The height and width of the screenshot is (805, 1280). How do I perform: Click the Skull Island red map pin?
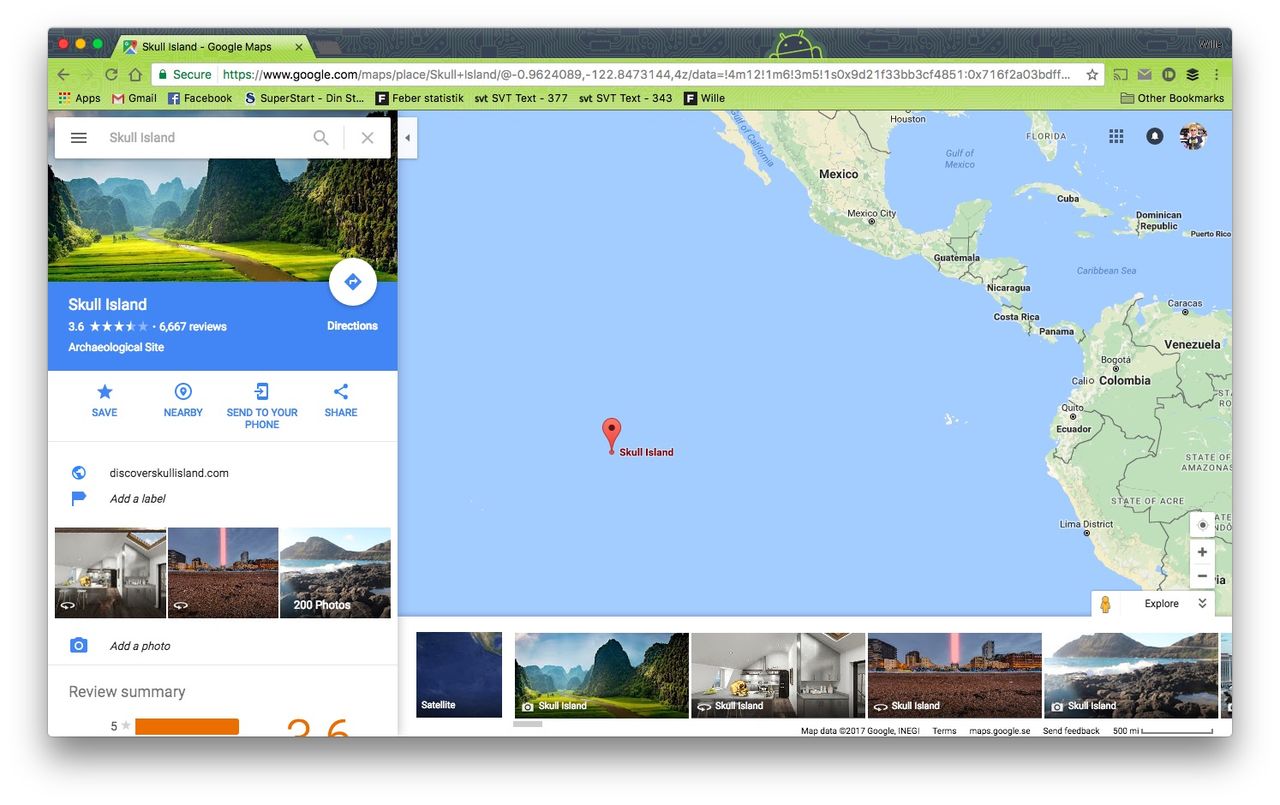611,435
